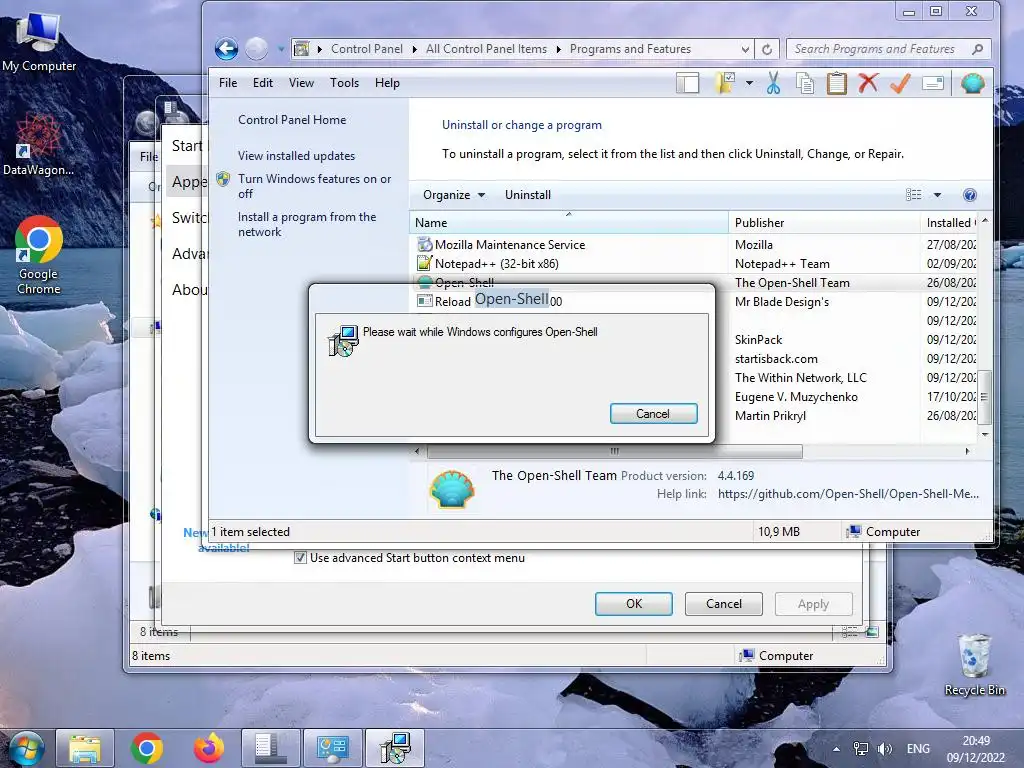The width and height of the screenshot is (1024, 768).
Task: Click the Programs and Features breadcrumb
Action: (x=630, y=49)
